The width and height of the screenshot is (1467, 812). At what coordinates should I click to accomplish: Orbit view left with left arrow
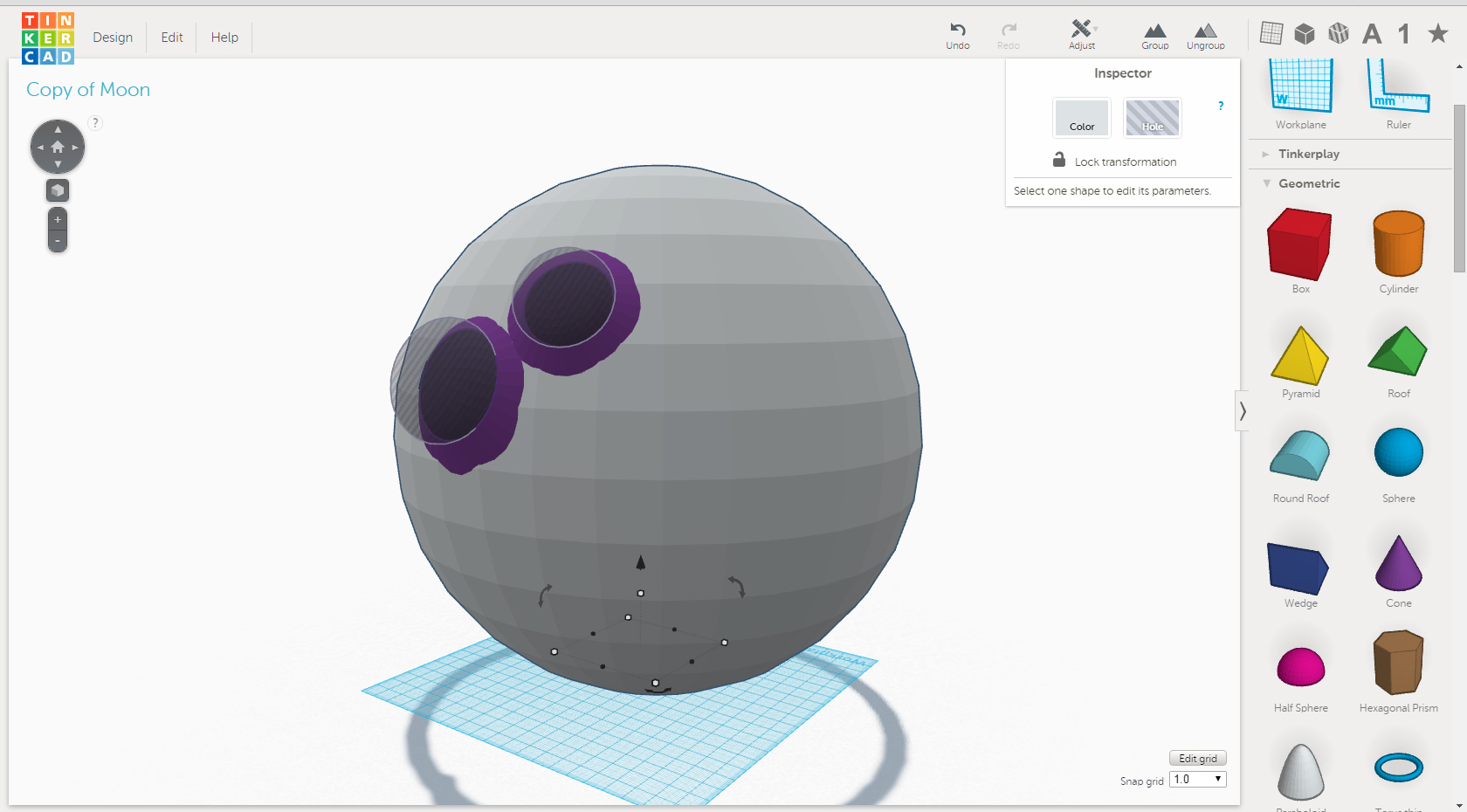[x=40, y=148]
